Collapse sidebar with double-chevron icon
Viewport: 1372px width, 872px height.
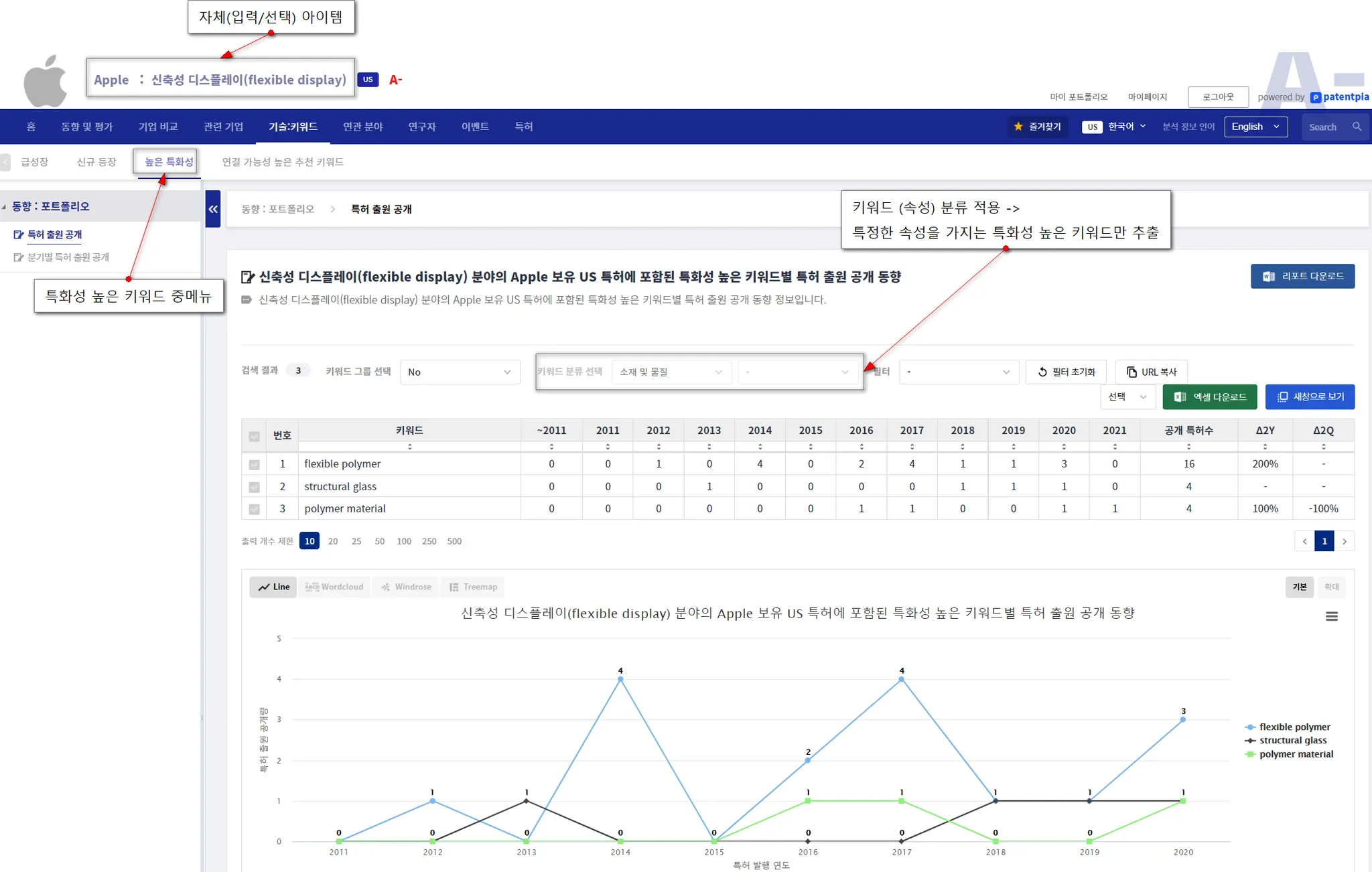point(213,209)
